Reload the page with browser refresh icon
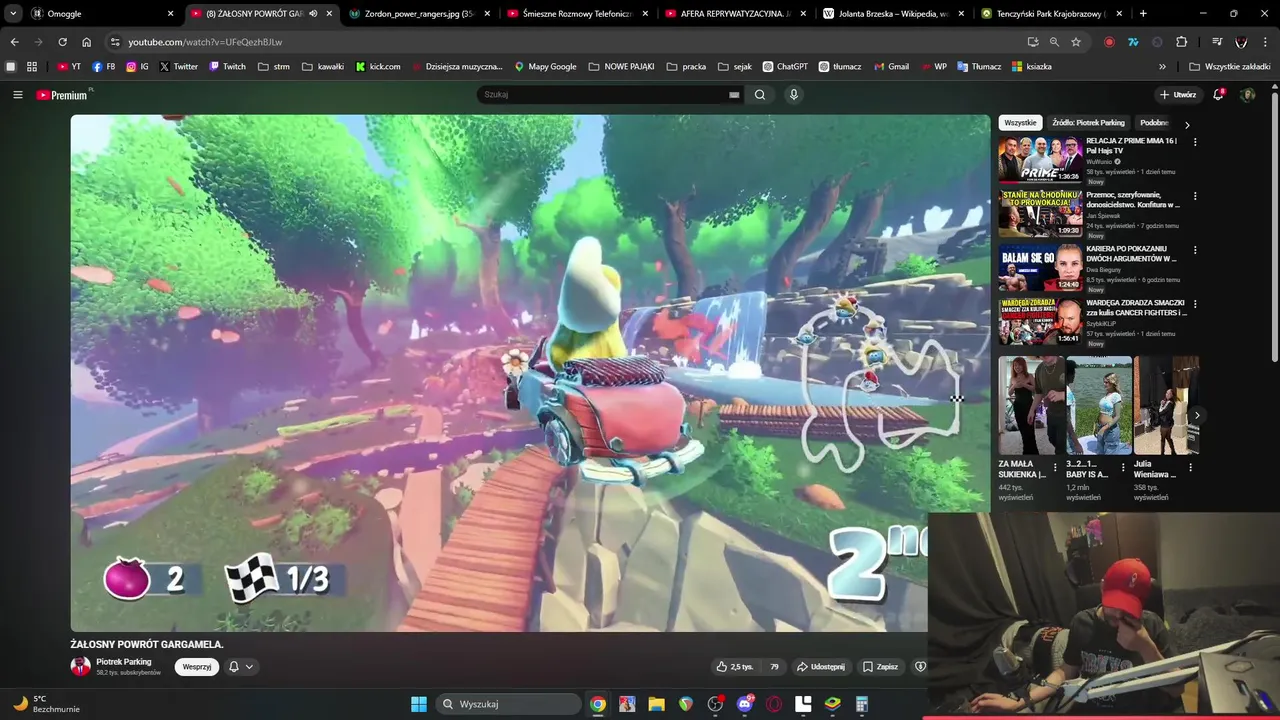Image resolution: width=1280 pixels, height=720 pixels. pyautogui.click(x=62, y=42)
